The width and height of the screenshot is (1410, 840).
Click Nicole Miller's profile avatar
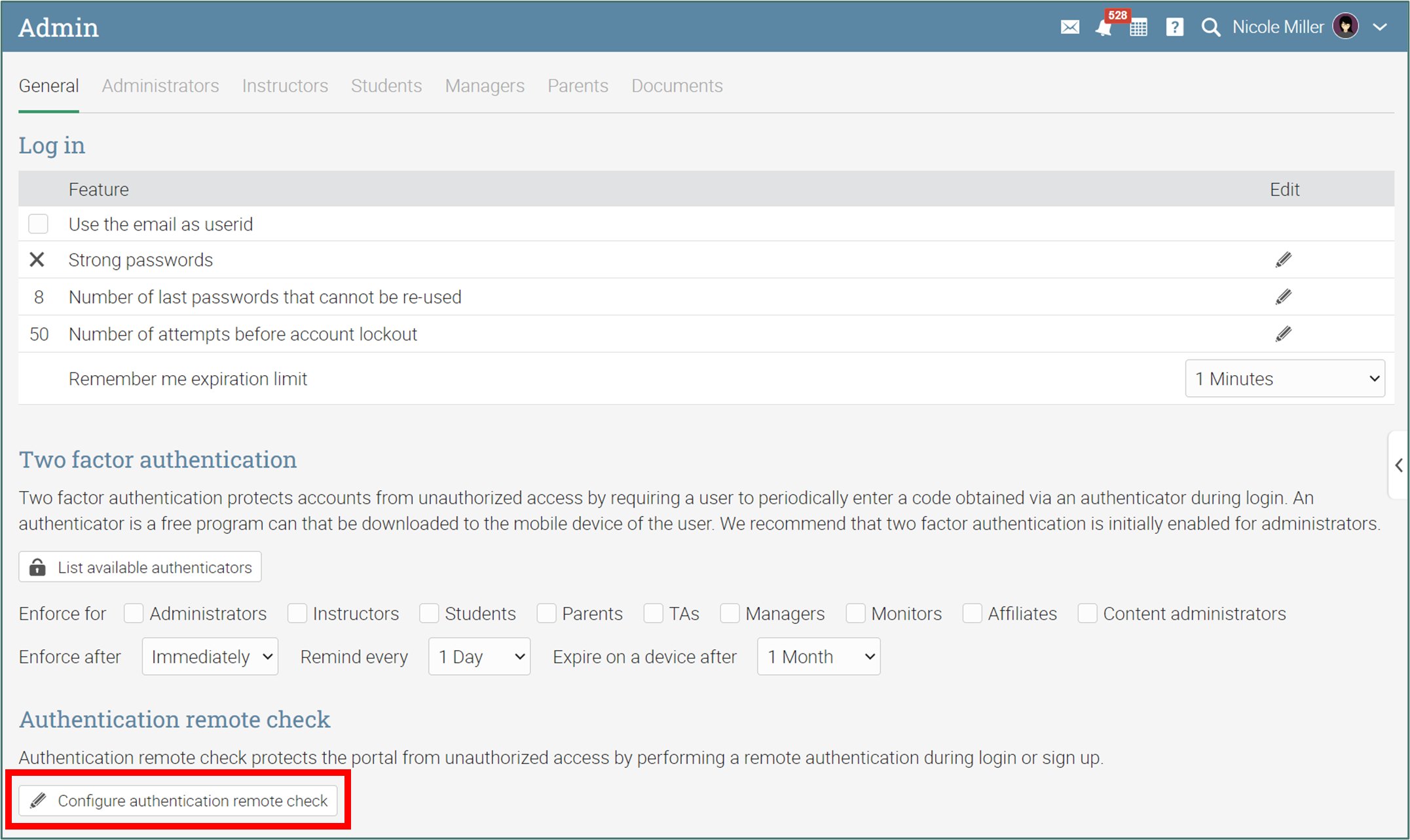click(1345, 27)
